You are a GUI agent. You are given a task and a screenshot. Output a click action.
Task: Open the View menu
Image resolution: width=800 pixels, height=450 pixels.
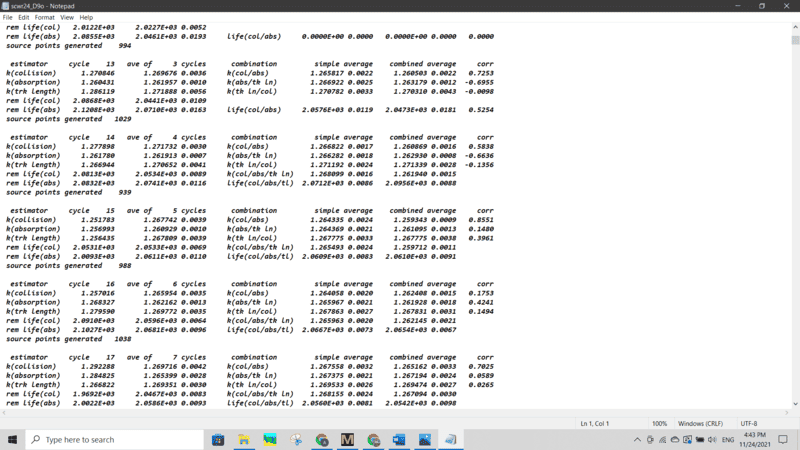67,17
